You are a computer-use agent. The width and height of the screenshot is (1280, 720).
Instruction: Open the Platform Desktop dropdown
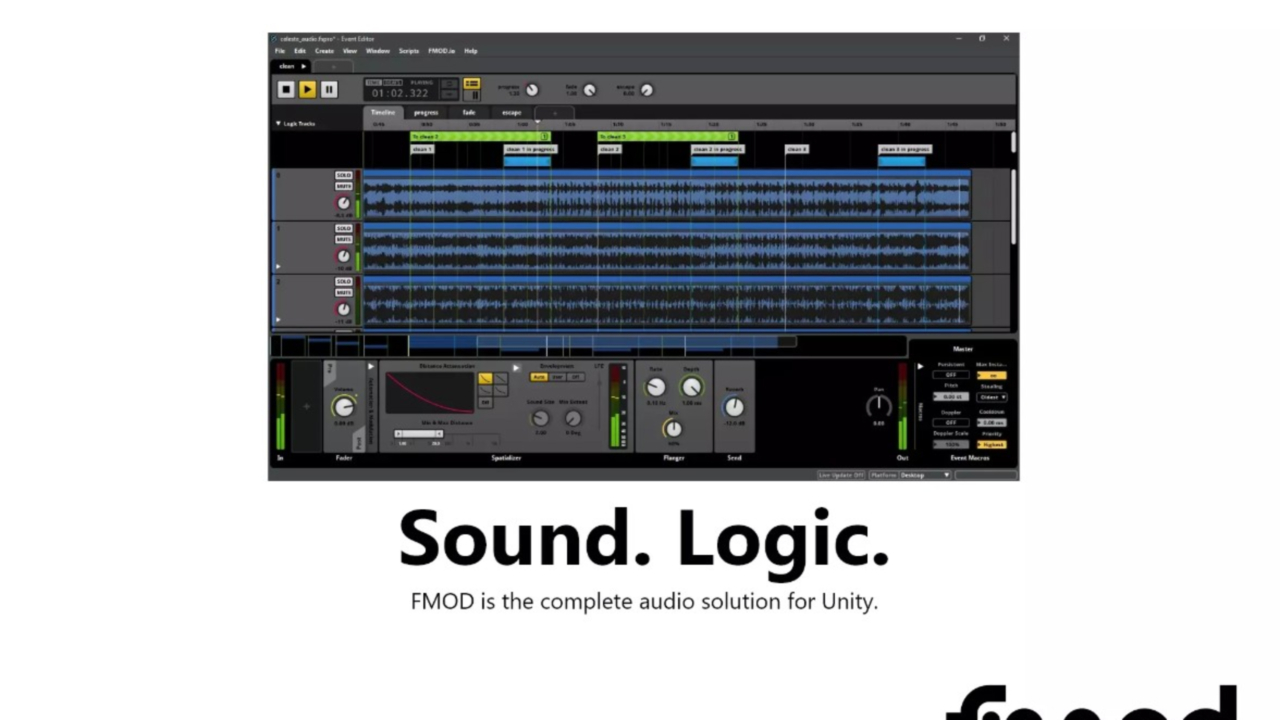(x=925, y=475)
